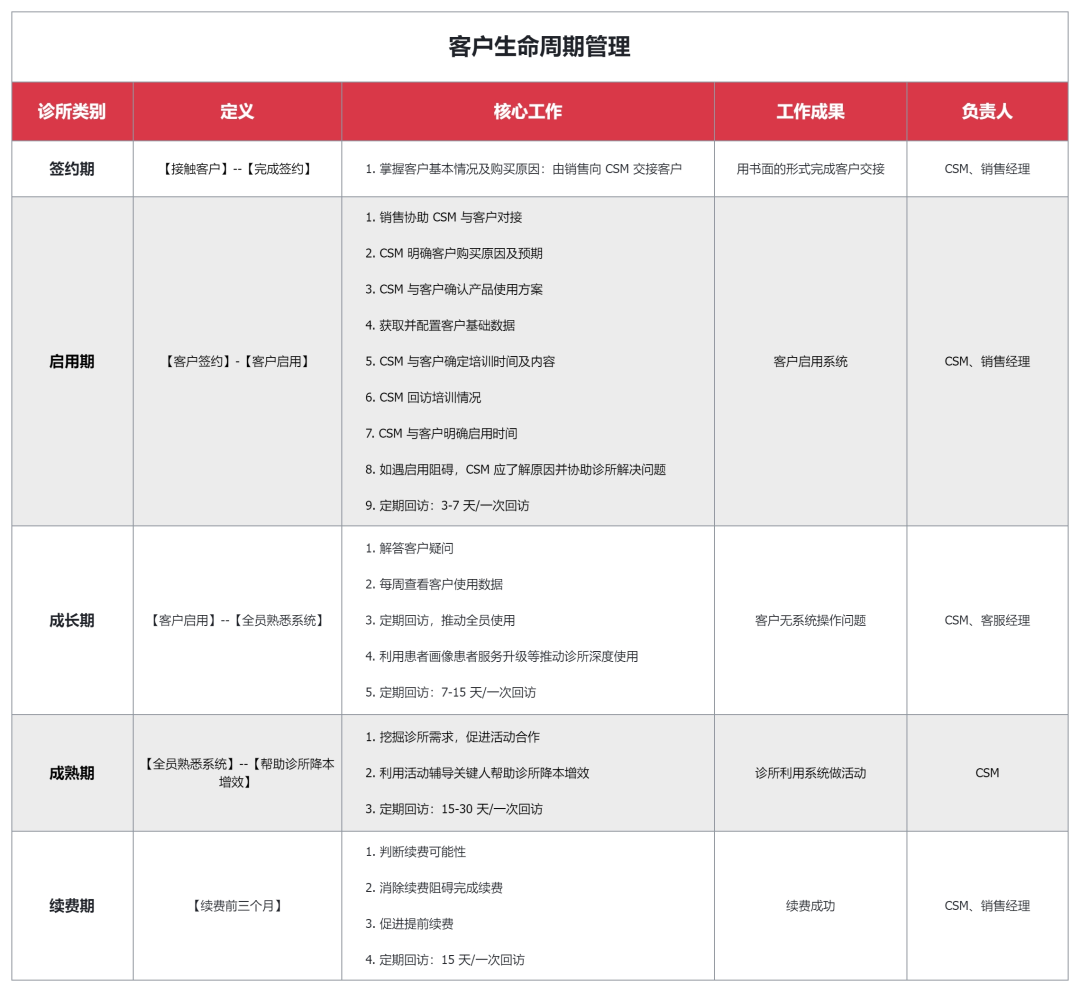Click 解答客户疑问 item
The width and height of the screenshot is (1080, 992).
tap(409, 548)
